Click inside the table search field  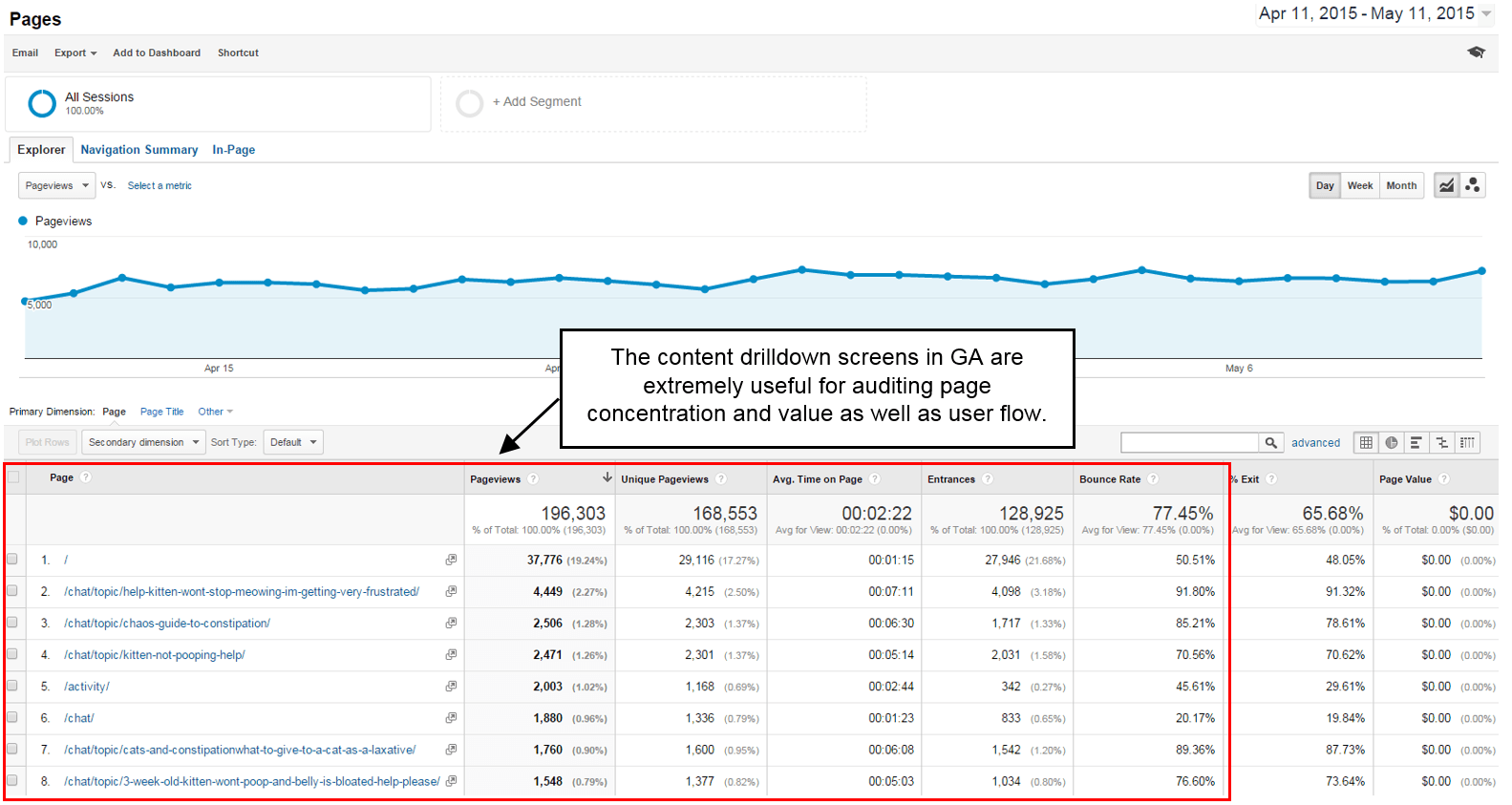[1189, 442]
